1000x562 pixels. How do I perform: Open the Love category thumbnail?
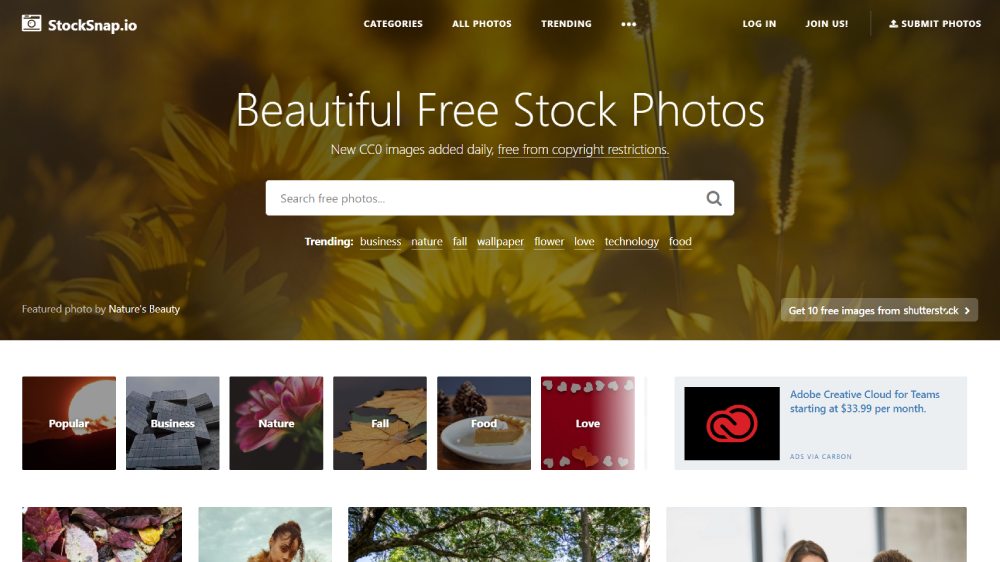[587, 423]
